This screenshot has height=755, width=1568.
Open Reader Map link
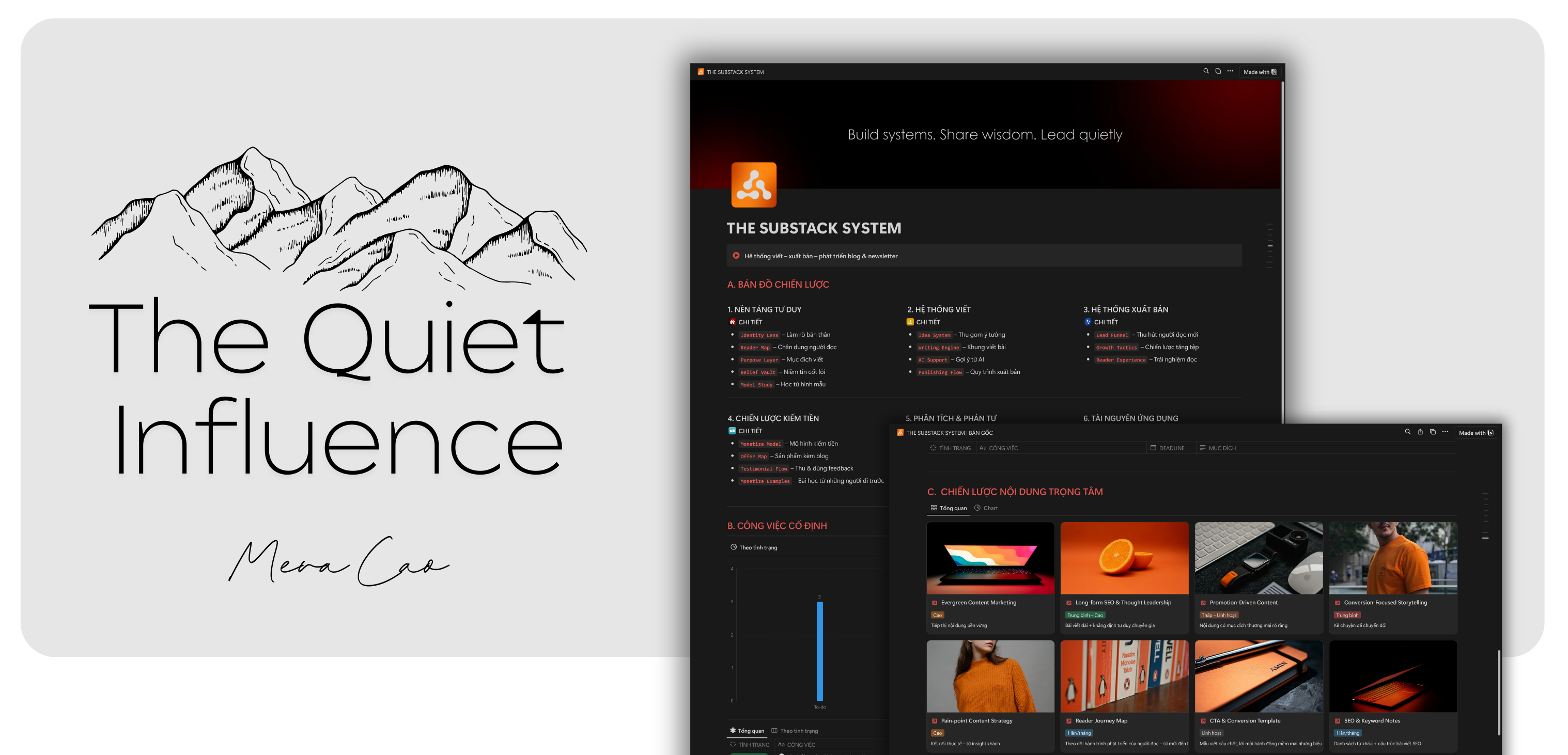[755, 348]
